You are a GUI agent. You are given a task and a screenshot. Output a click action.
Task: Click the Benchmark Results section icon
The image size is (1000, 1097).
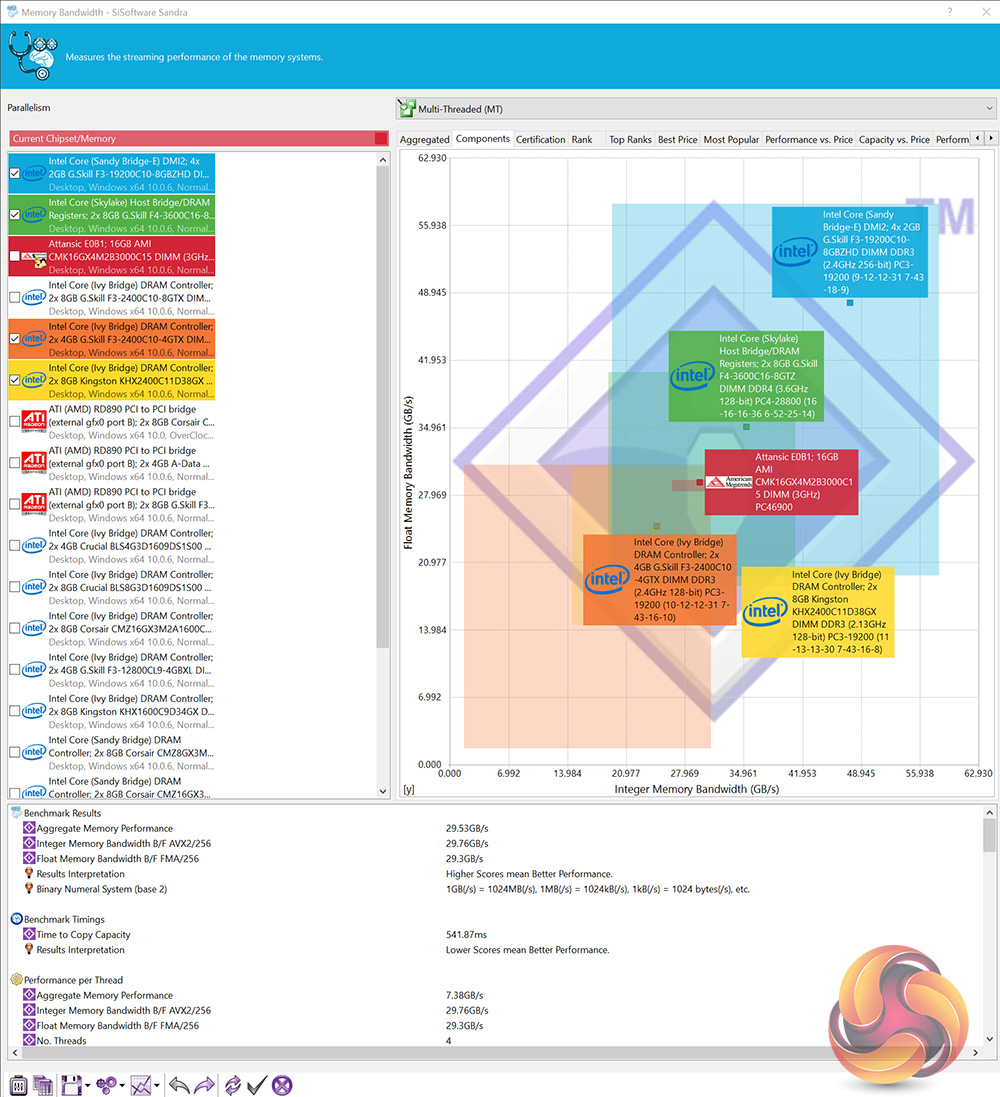[x=16, y=813]
